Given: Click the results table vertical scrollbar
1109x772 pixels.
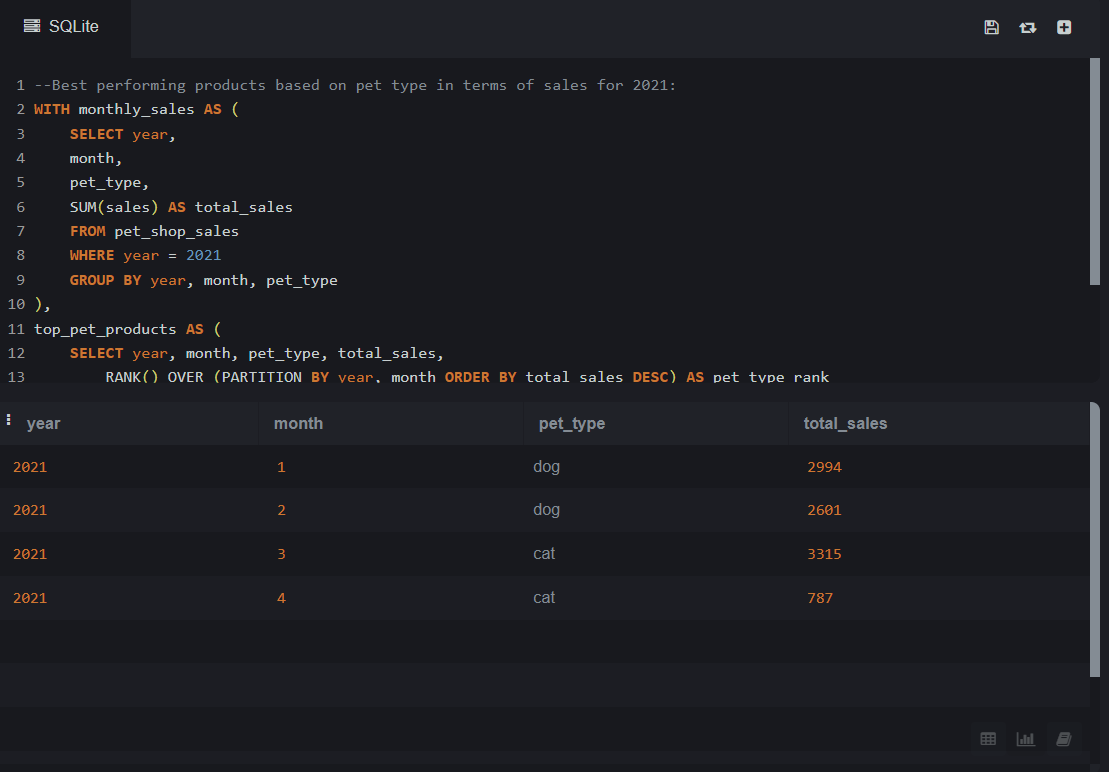Looking at the screenshot, I should 1095,539.
